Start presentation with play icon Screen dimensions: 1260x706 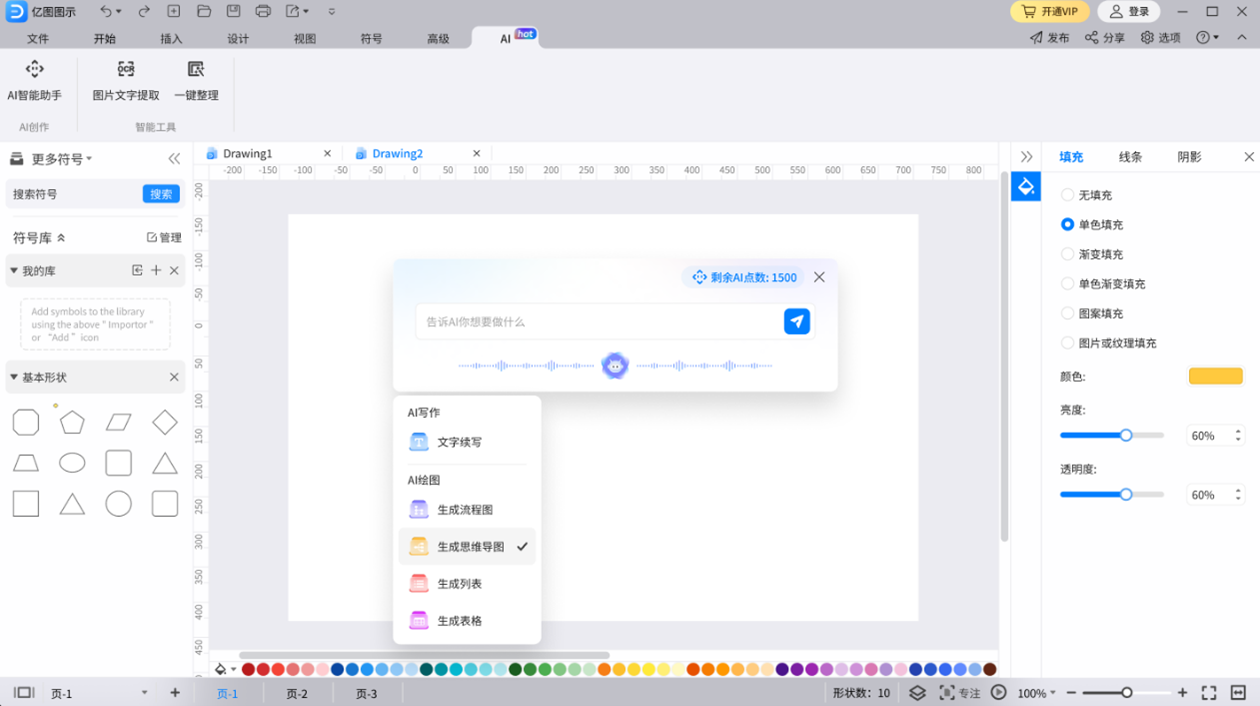998,693
